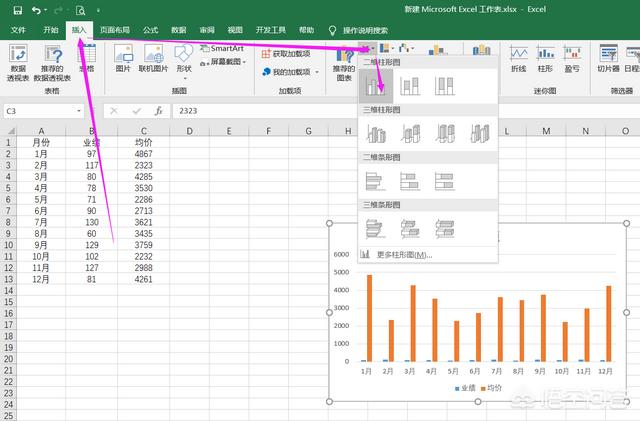Screen dimensions: 640x421
Task: Open the 公式 ribbon tab
Action: click(150, 30)
